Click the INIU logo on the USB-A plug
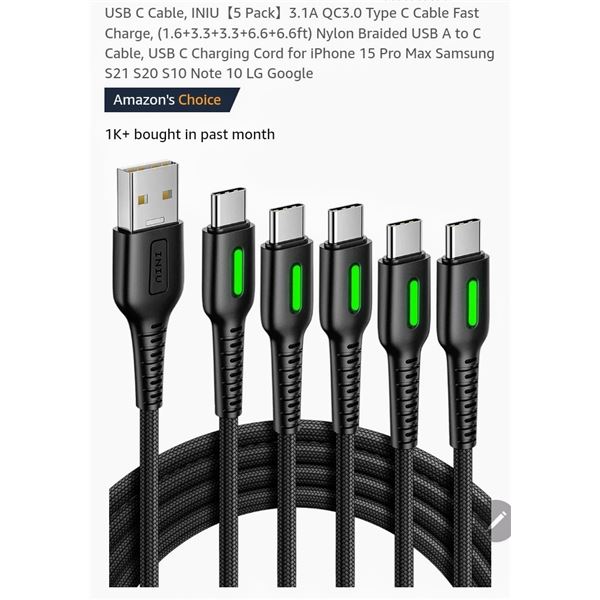Viewport: 600px width, 600px height. point(159,267)
